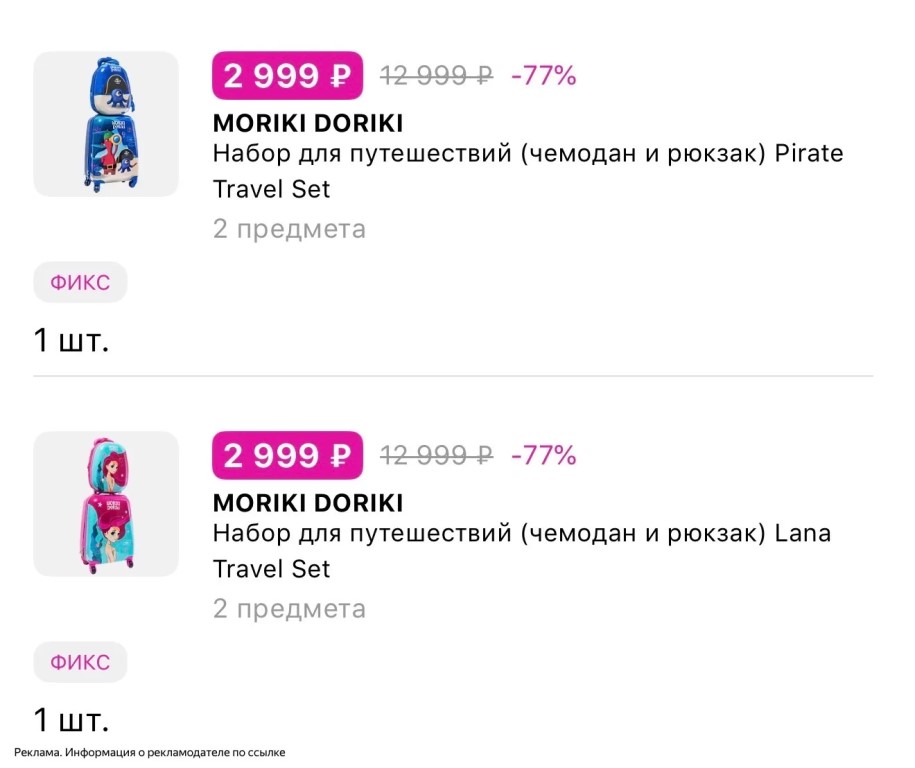Click the crossed-out 12 999 ₽ price for Pirate set

pyautogui.click(x=436, y=76)
